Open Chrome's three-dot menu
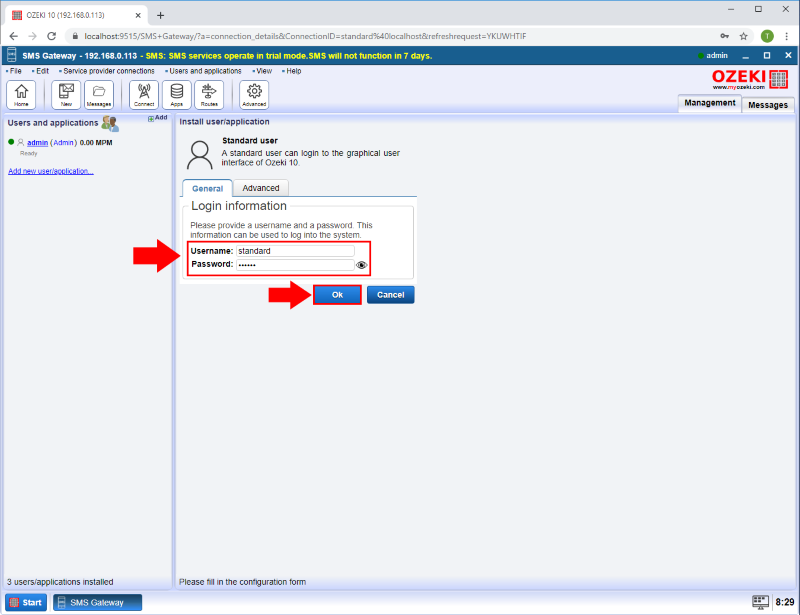The image size is (800, 615). (x=786, y=36)
